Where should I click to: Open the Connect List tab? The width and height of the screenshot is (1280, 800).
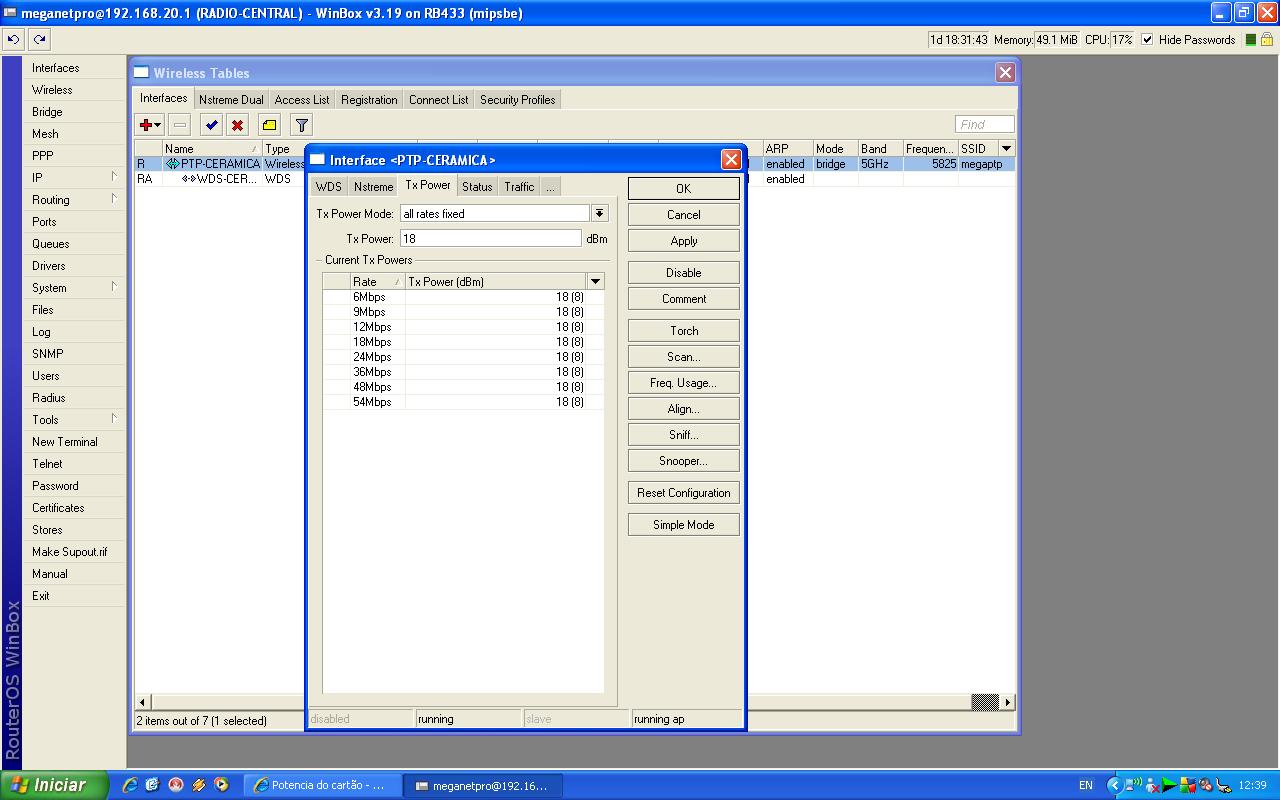pyautogui.click(x=438, y=100)
